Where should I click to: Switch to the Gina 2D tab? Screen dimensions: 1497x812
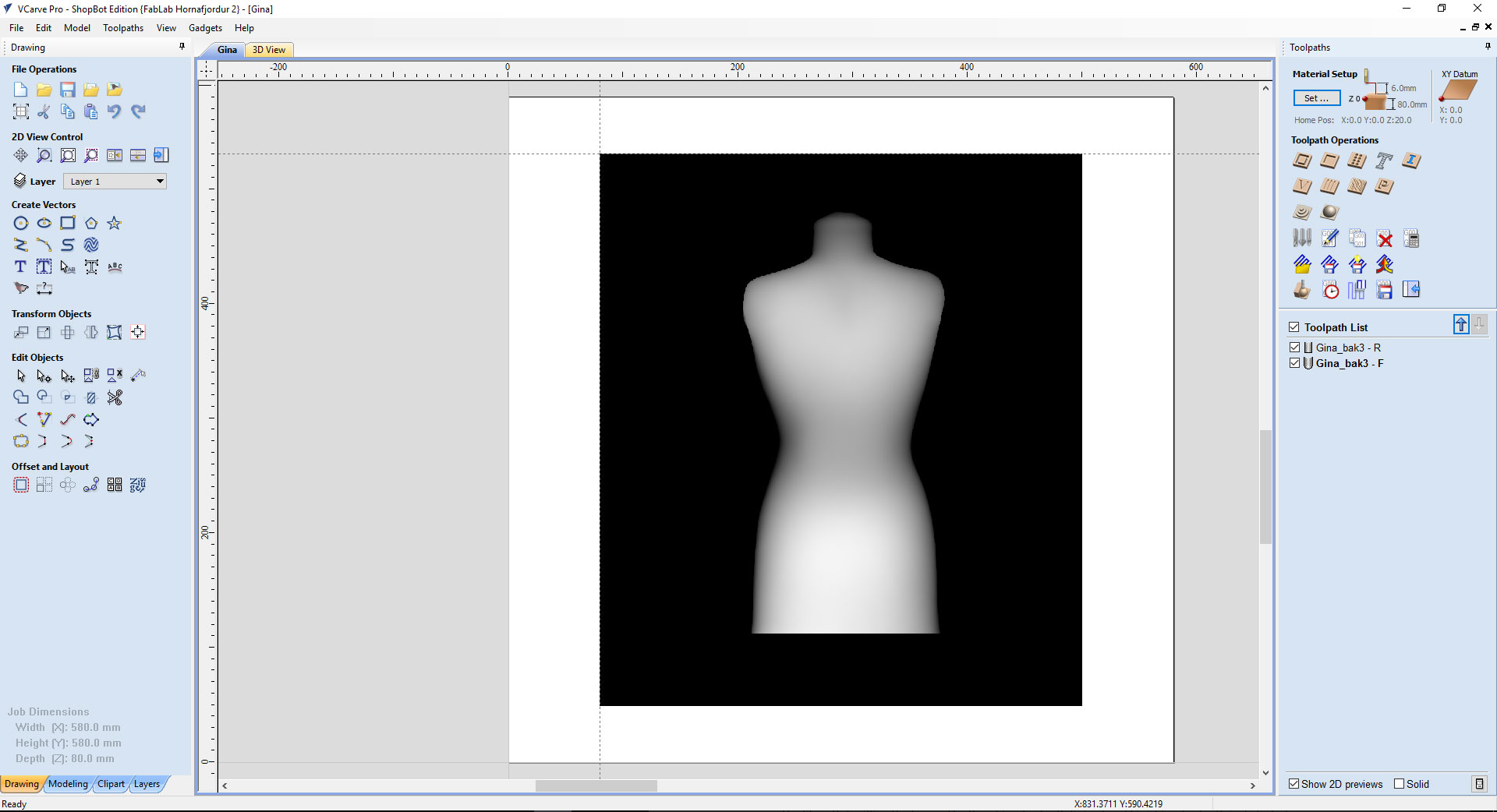coord(227,50)
